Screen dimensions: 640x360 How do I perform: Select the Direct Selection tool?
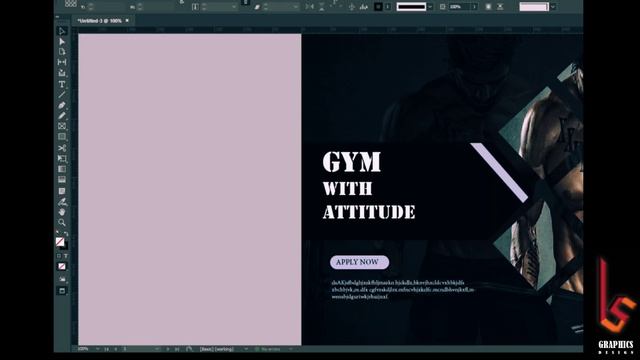click(x=62, y=42)
